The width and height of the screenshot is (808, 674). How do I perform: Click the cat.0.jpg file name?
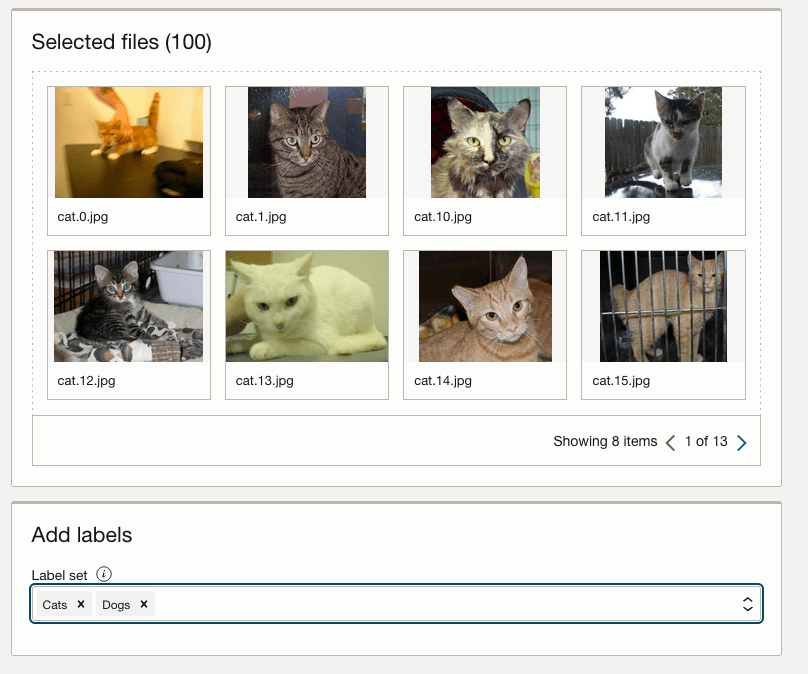(x=83, y=216)
